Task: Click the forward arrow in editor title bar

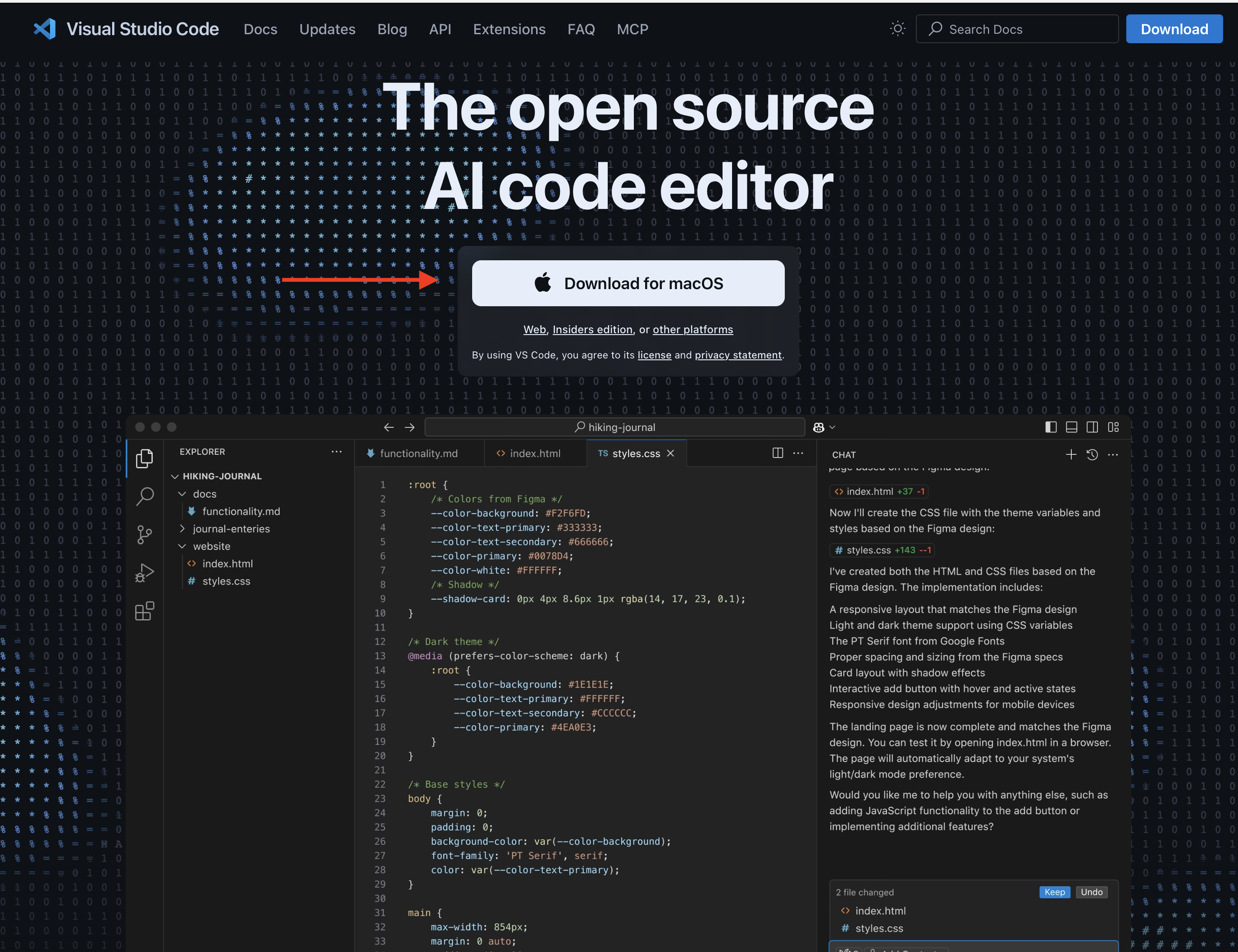Action: 409,427
